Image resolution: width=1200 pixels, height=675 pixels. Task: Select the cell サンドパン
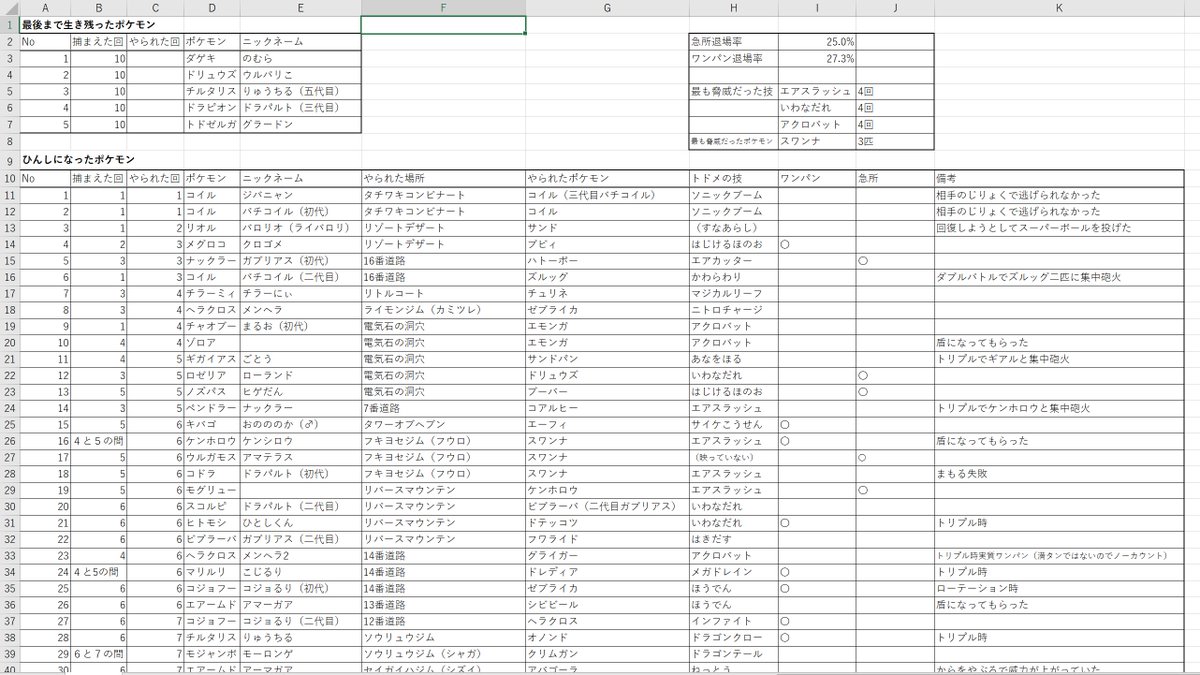(x=607, y=359)
